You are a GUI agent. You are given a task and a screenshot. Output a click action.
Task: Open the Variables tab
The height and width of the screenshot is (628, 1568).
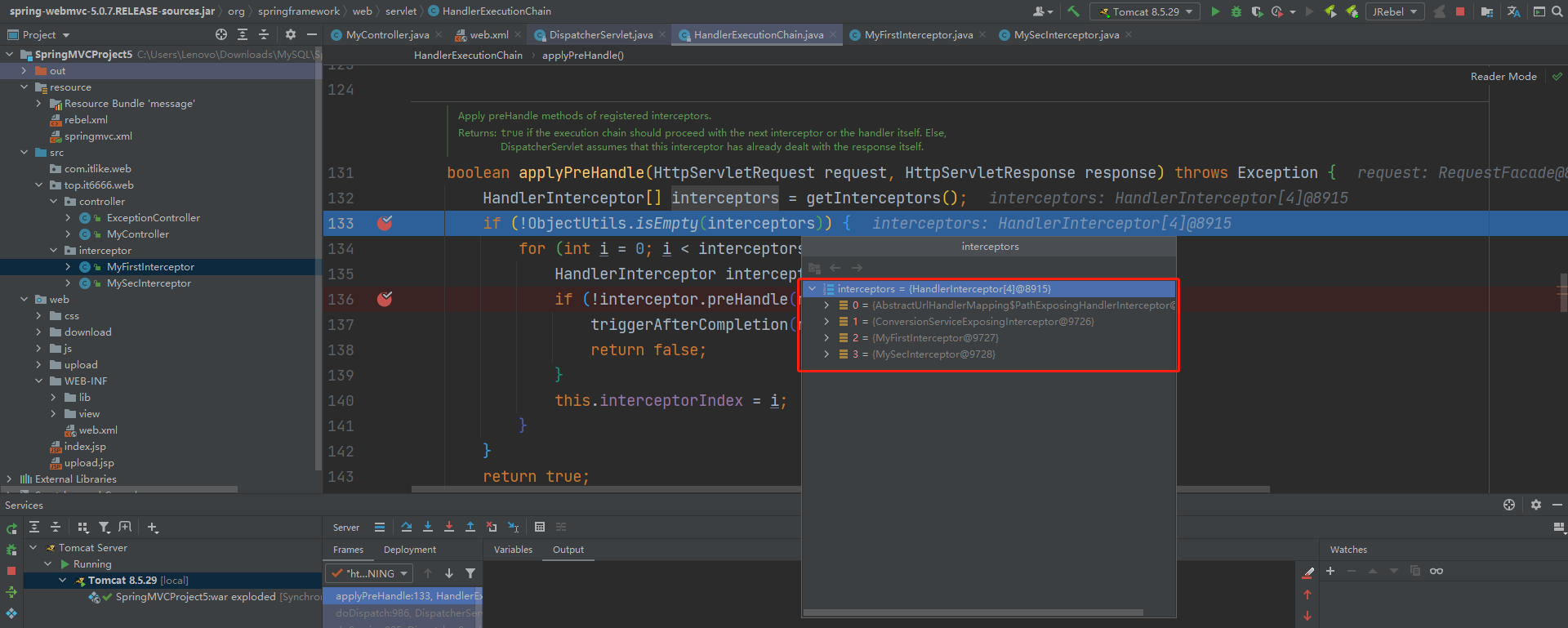[x=513, y=550]
